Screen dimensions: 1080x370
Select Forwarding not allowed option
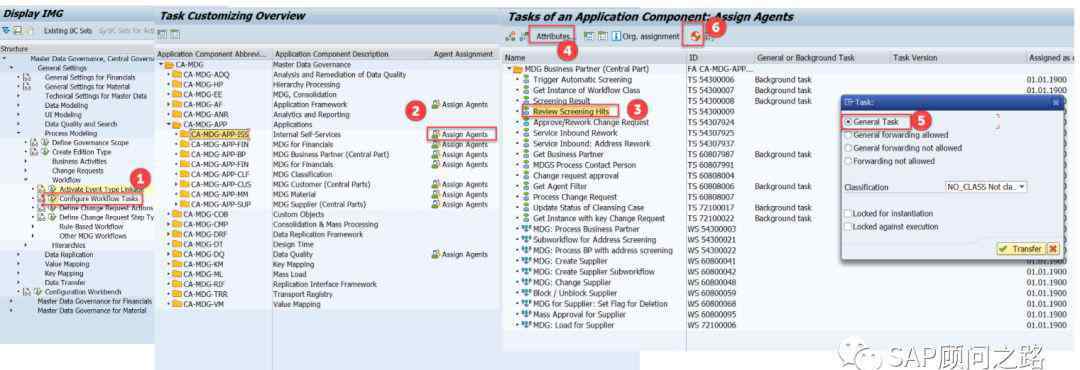(849, 161)
